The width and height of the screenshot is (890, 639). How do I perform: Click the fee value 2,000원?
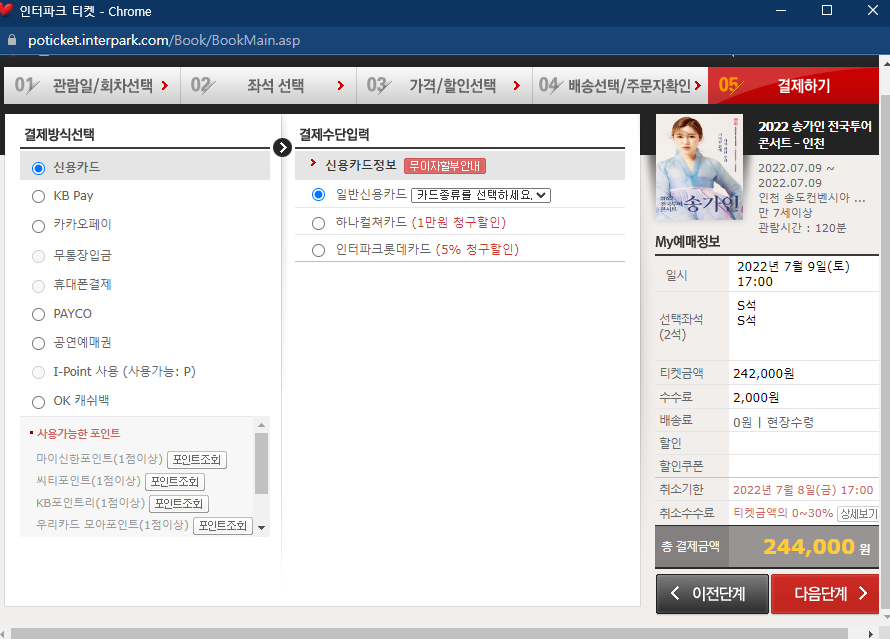[756, 397]
